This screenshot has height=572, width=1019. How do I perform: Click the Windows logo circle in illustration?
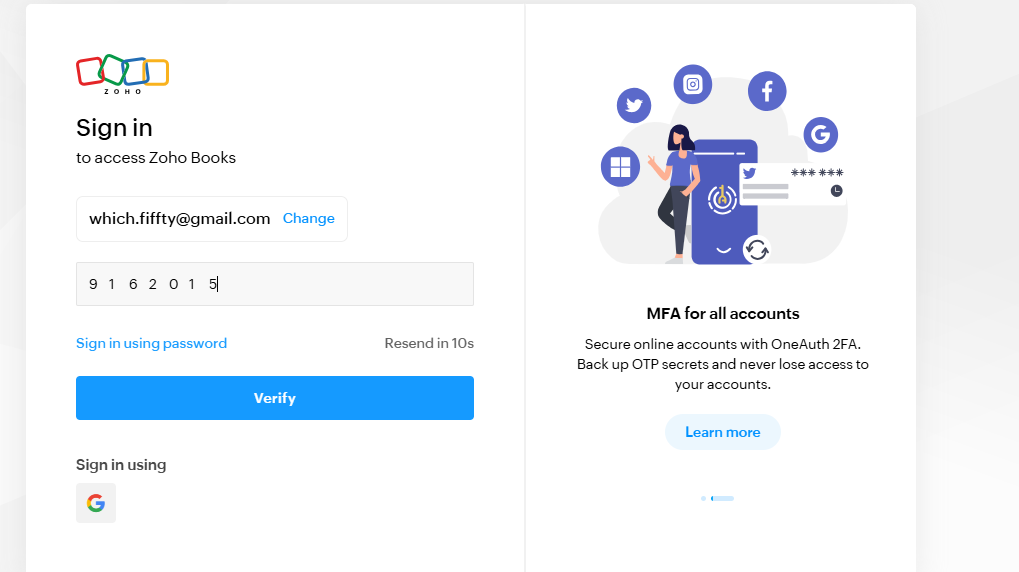pyautogui.click(x=620, y=166)
